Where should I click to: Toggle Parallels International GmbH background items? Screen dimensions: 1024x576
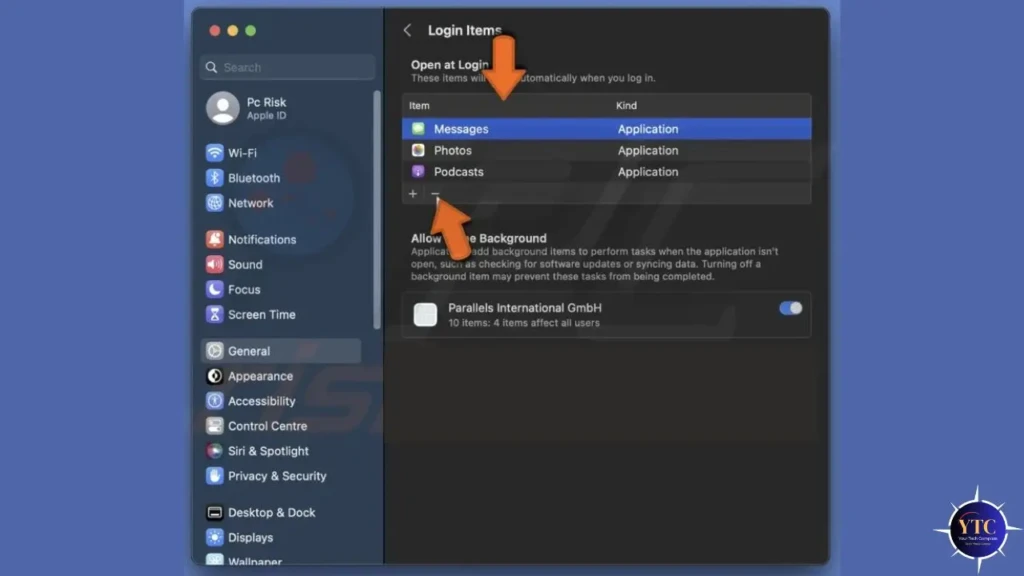pyautogui.click(x=789, y=308)
